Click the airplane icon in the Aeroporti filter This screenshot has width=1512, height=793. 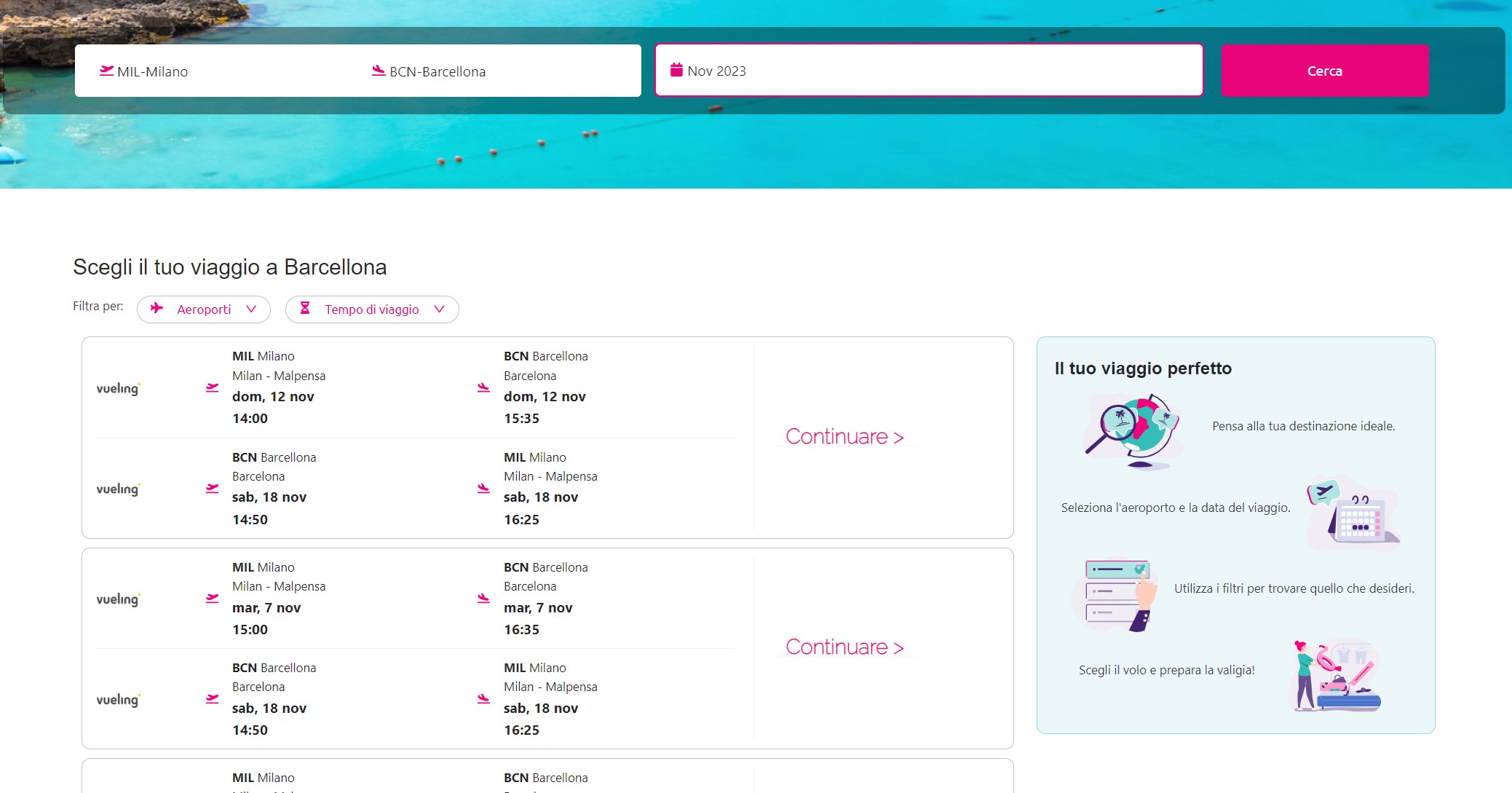157,309
